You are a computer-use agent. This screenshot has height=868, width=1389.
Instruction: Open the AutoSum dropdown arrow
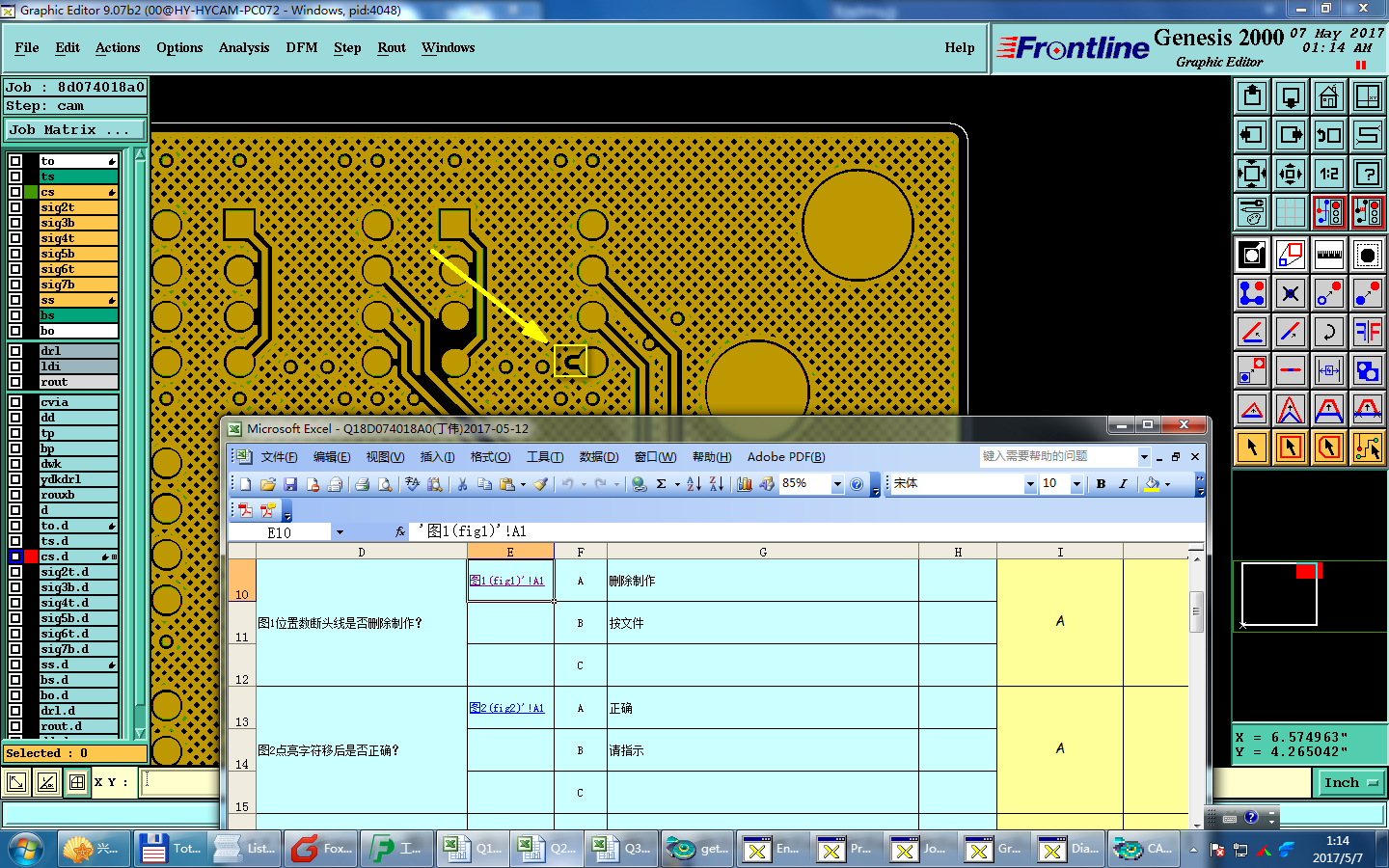677,485
